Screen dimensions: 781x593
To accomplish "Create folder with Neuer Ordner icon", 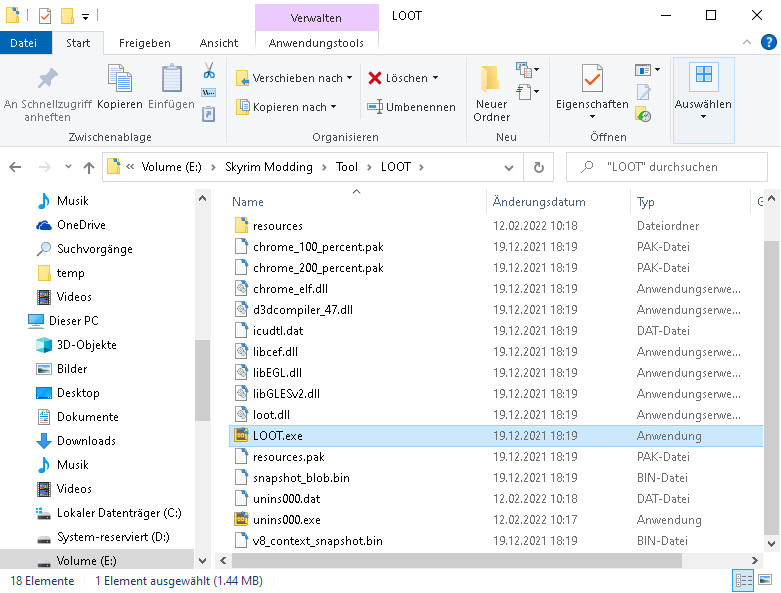I will click(x=491, y=80).
